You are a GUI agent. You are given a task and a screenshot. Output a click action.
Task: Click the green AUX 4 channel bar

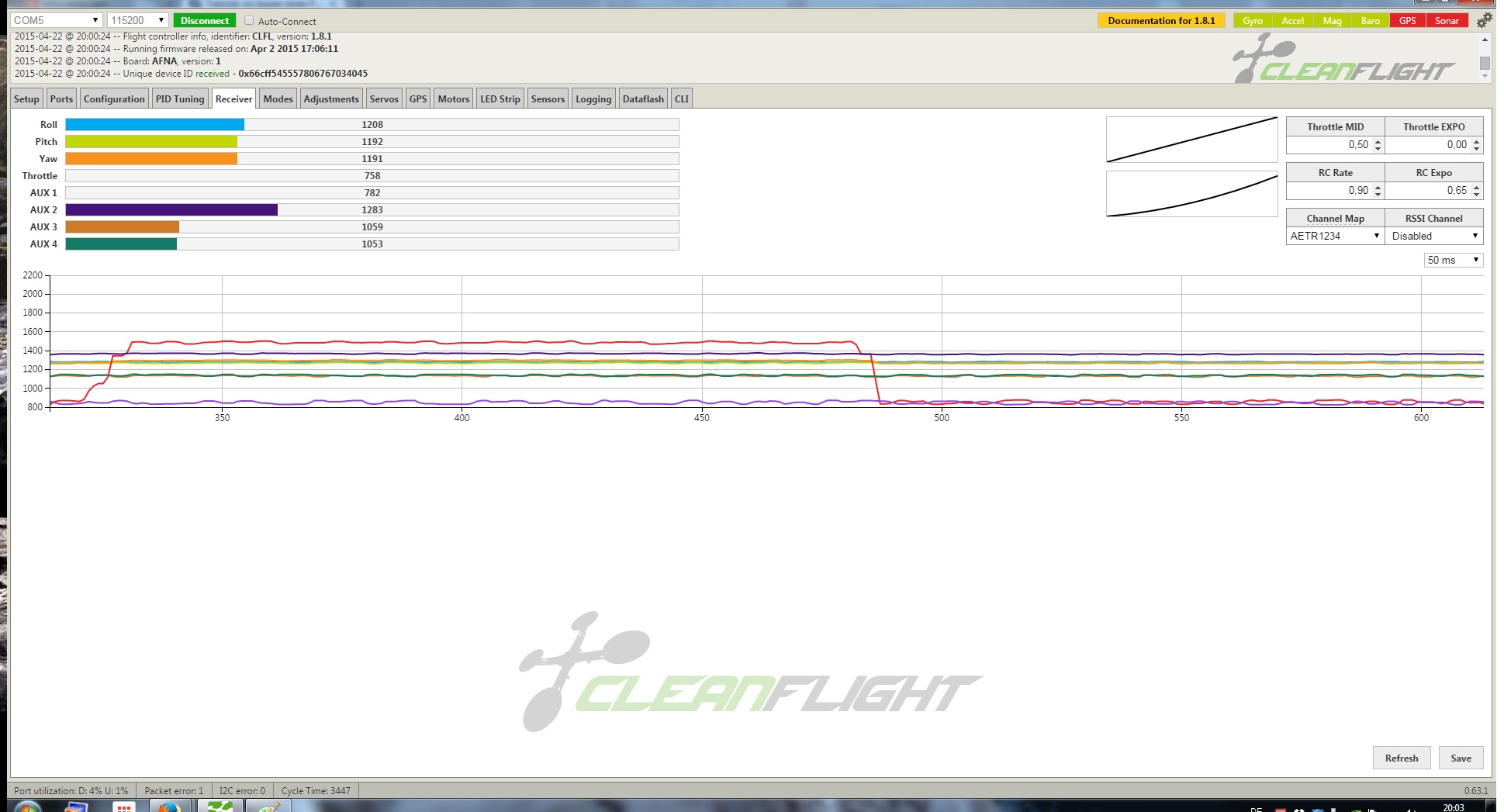121,244
